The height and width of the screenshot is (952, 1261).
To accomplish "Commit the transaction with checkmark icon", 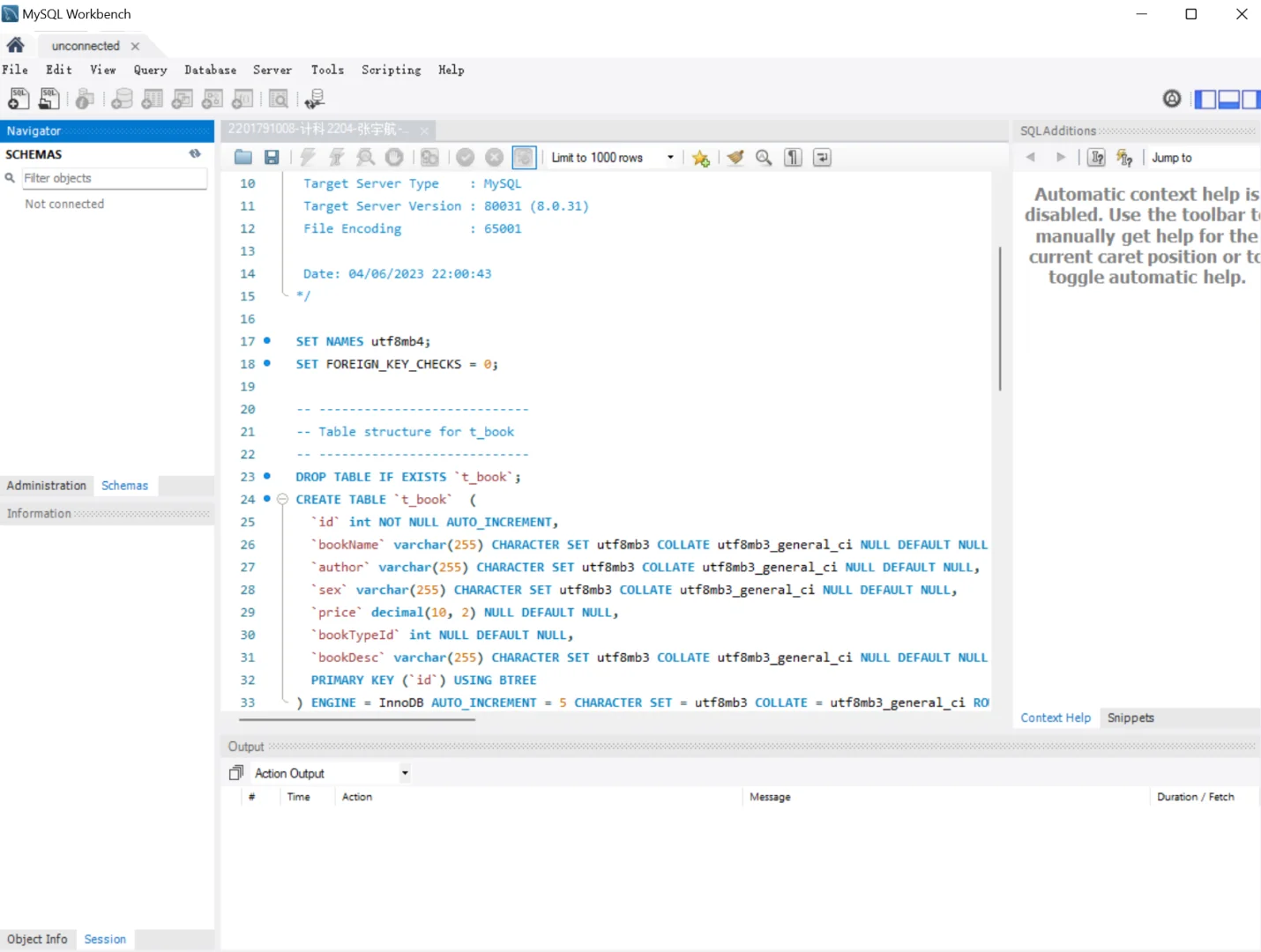I will pos(465,158).
